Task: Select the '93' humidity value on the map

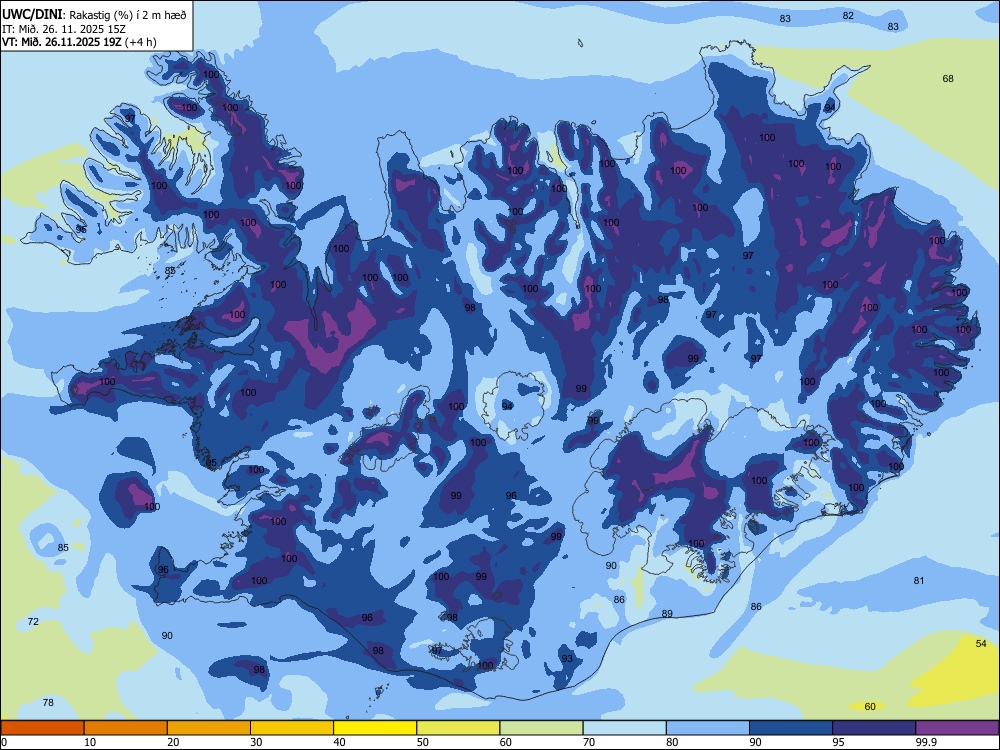Action: (x=567, y=659)
